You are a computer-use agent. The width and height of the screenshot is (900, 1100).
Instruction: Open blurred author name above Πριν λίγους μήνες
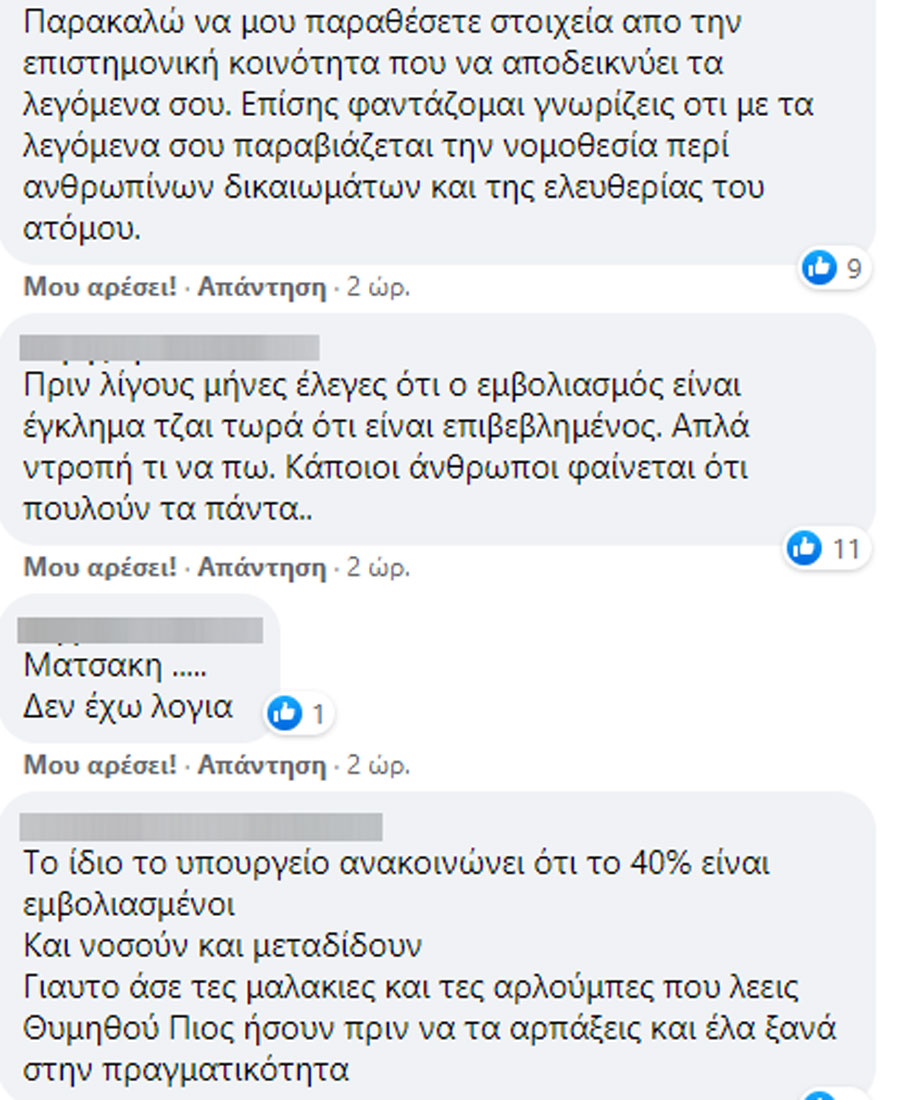pyautogui.click(x=170, y=347)
